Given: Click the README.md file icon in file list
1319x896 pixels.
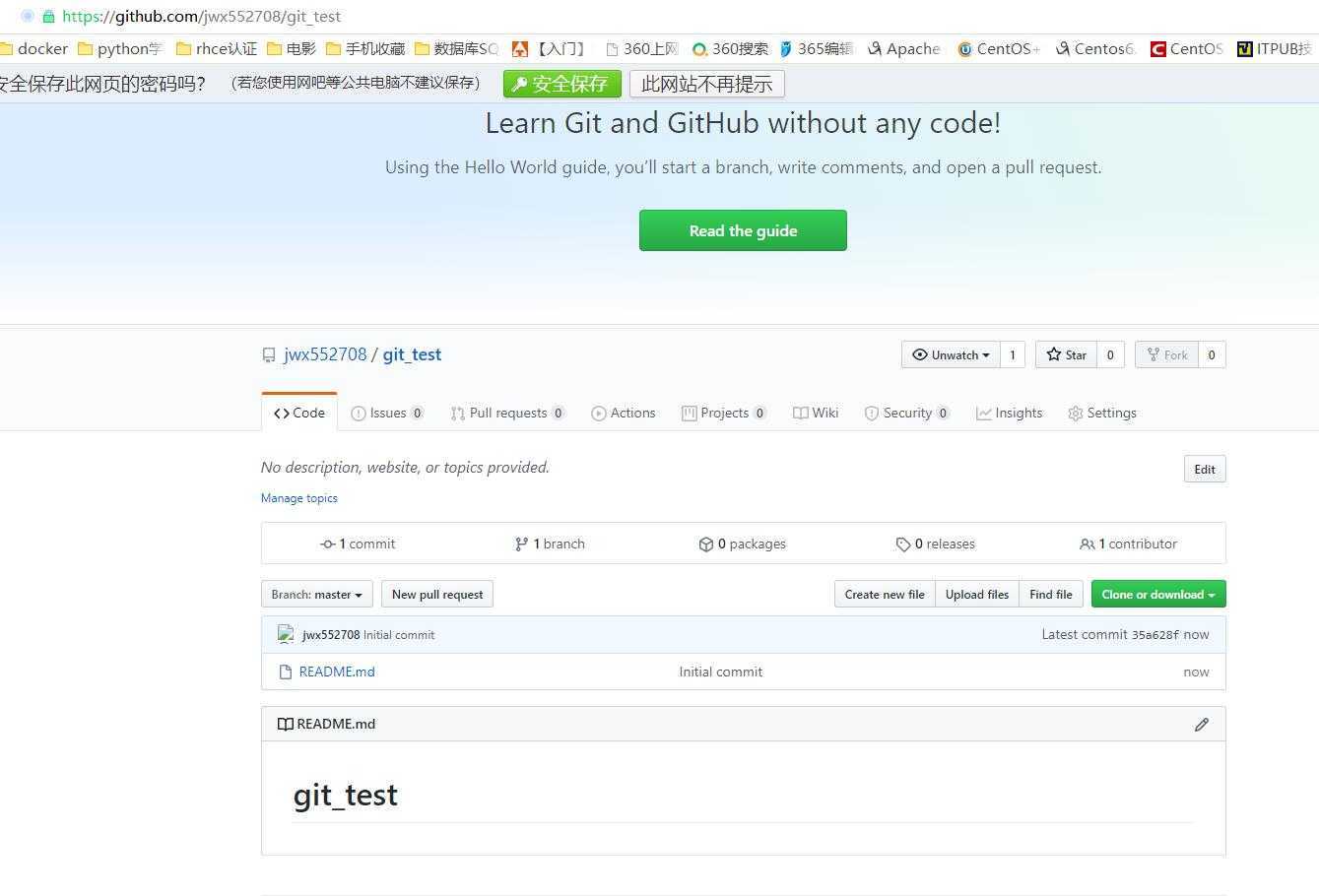Looking at the screenshot, I should [286, 672].
